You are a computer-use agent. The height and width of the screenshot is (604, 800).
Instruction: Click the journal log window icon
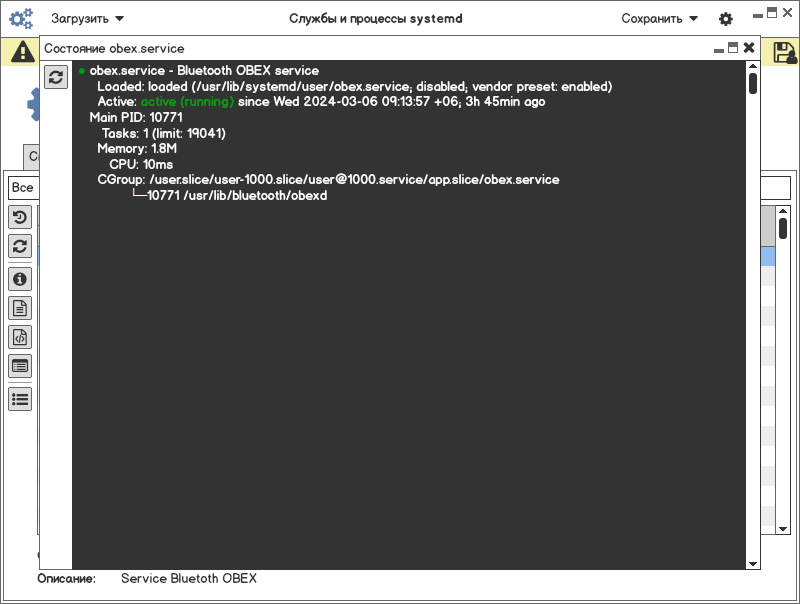point(20,366)
